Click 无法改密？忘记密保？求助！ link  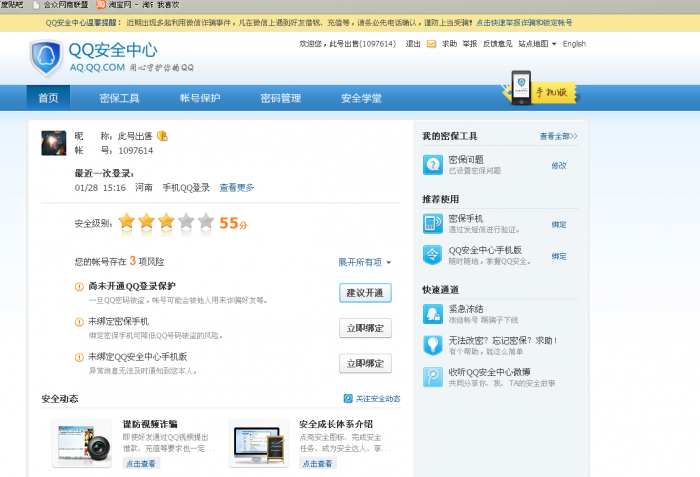click(503, 340)
